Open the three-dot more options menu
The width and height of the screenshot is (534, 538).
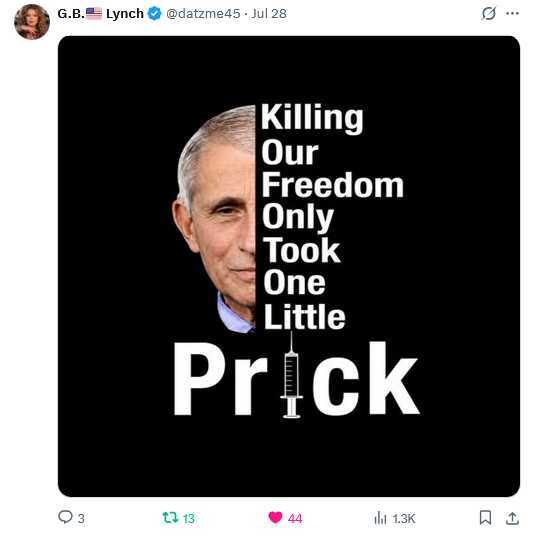tap(512, 13)
